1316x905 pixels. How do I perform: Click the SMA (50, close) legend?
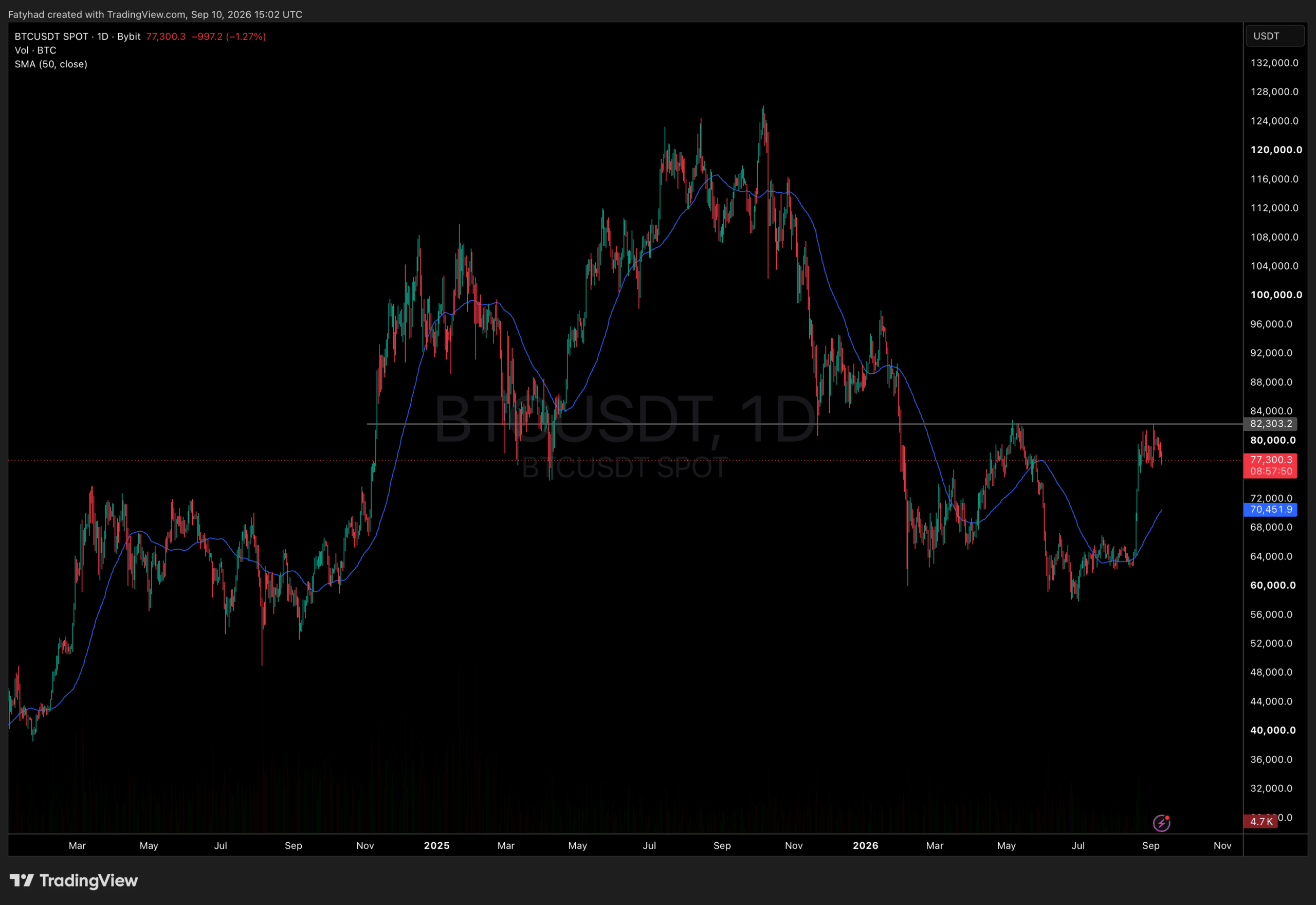pos(51,64)
